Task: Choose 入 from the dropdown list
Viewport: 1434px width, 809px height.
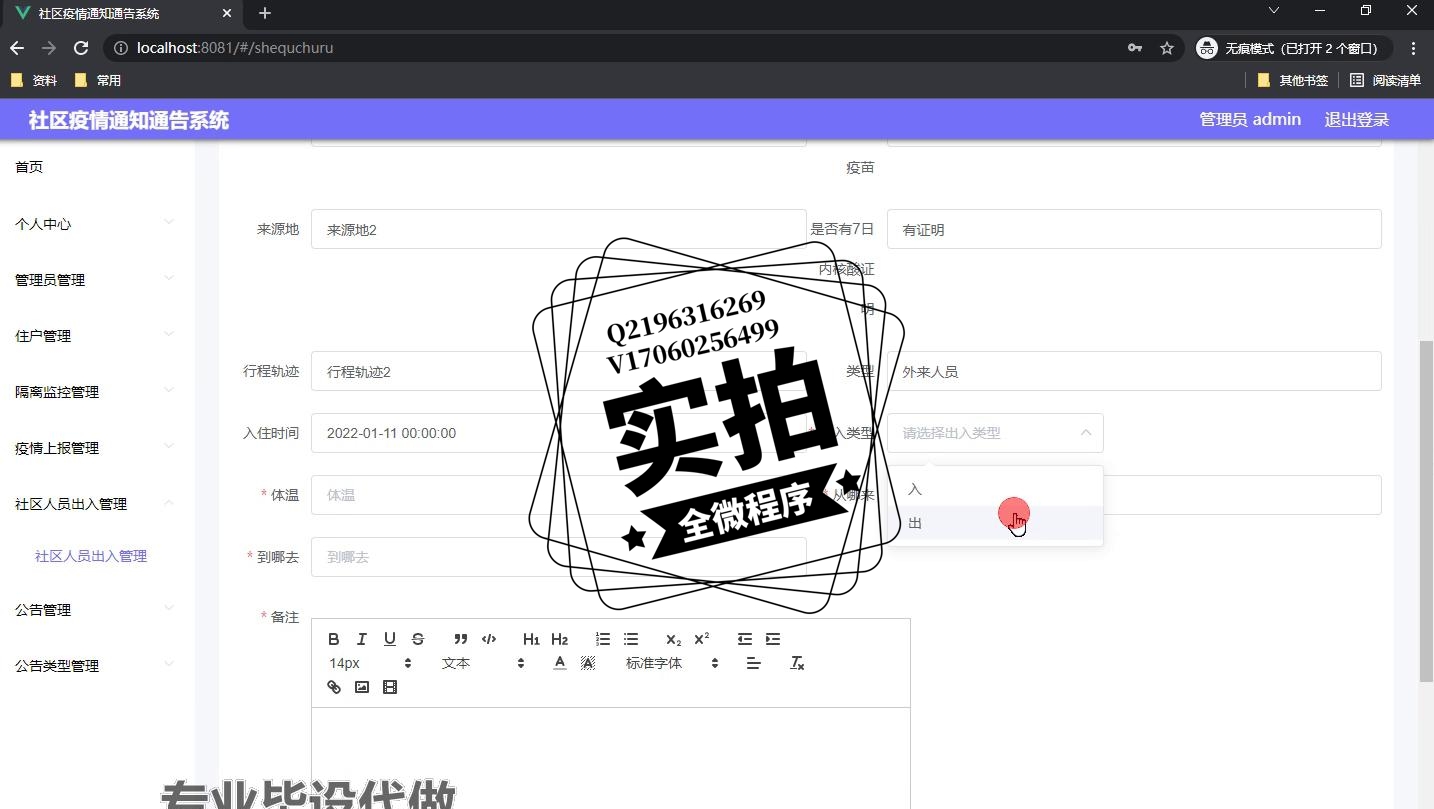Action: (x=995, y=489)
